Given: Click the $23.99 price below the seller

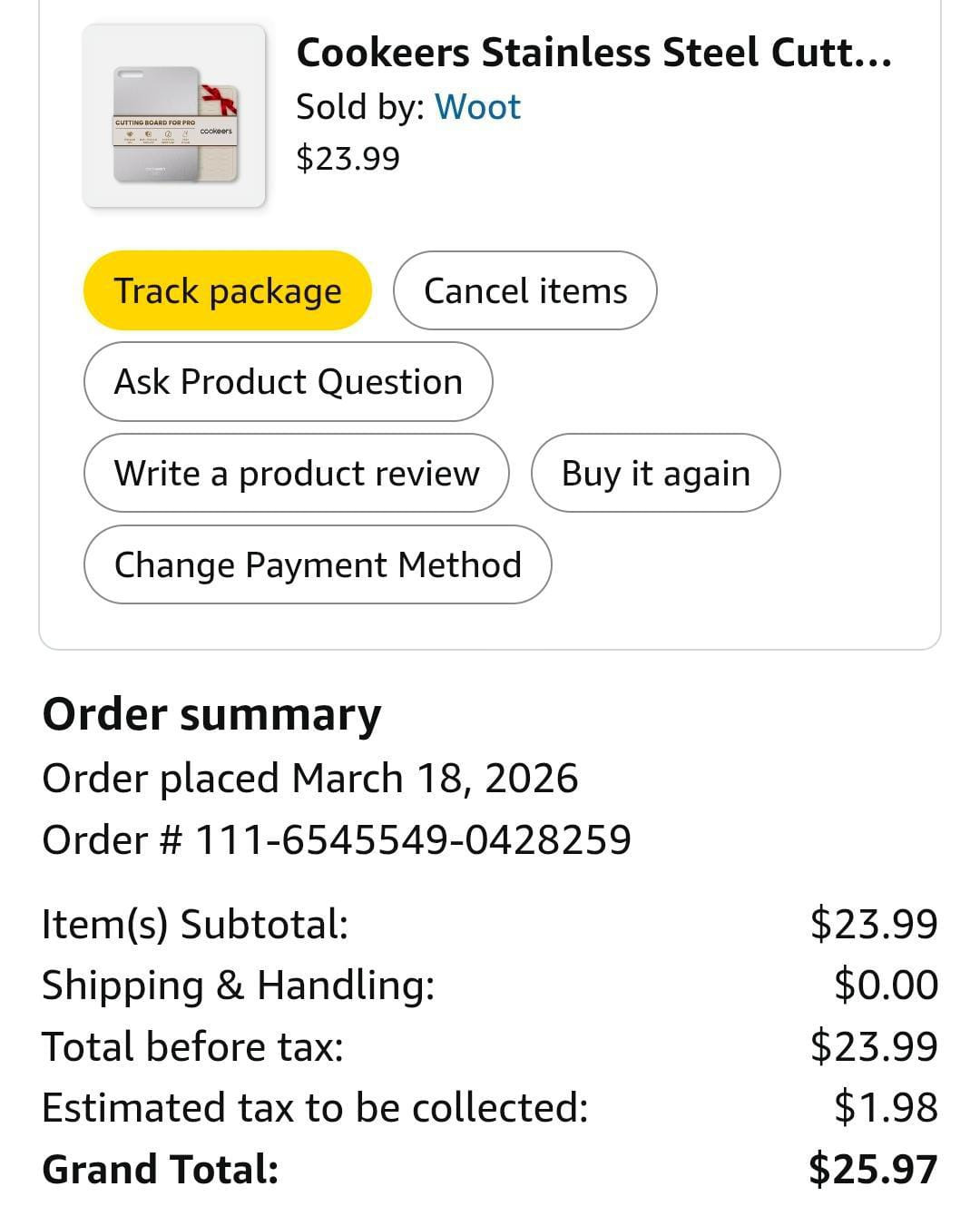Looking at the screenshot, I should pyautogui.click(x=348, y=159).
